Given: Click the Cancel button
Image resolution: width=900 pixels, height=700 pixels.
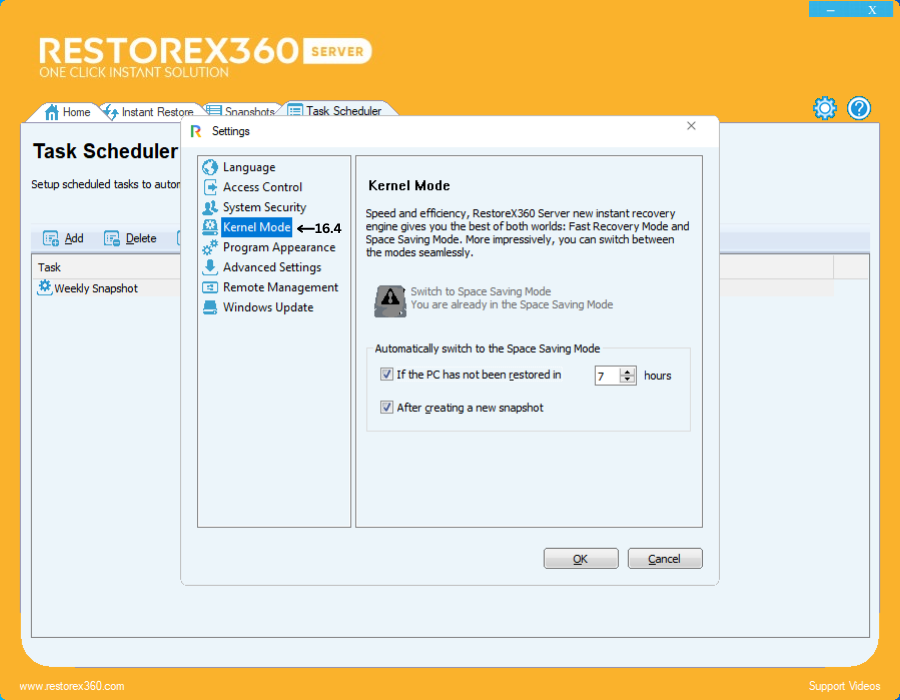Looking at the screenshot, I should click(665, 559).
